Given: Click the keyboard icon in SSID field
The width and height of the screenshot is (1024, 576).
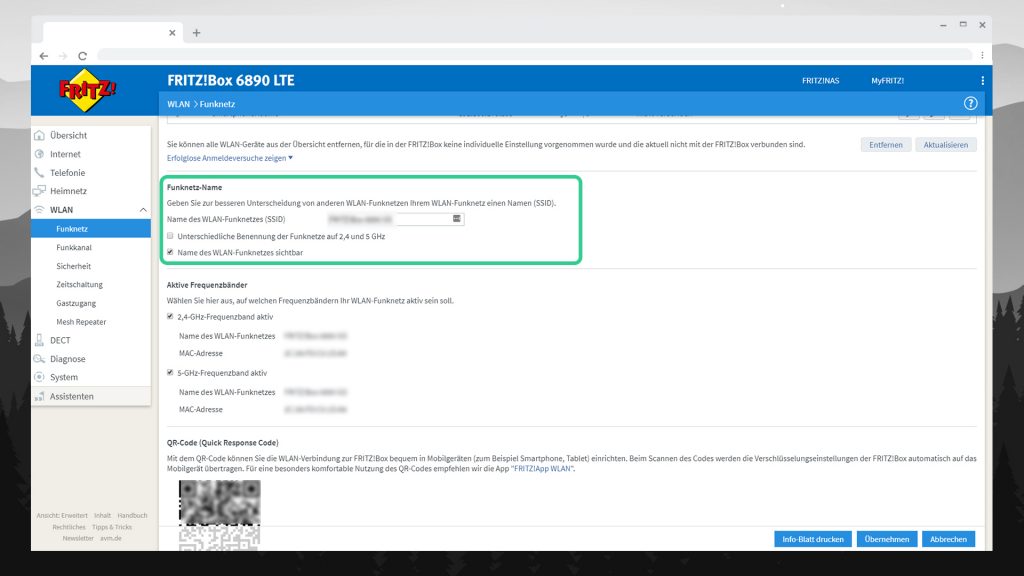Looking at the screenshot, I should click(x=456, y=219).
